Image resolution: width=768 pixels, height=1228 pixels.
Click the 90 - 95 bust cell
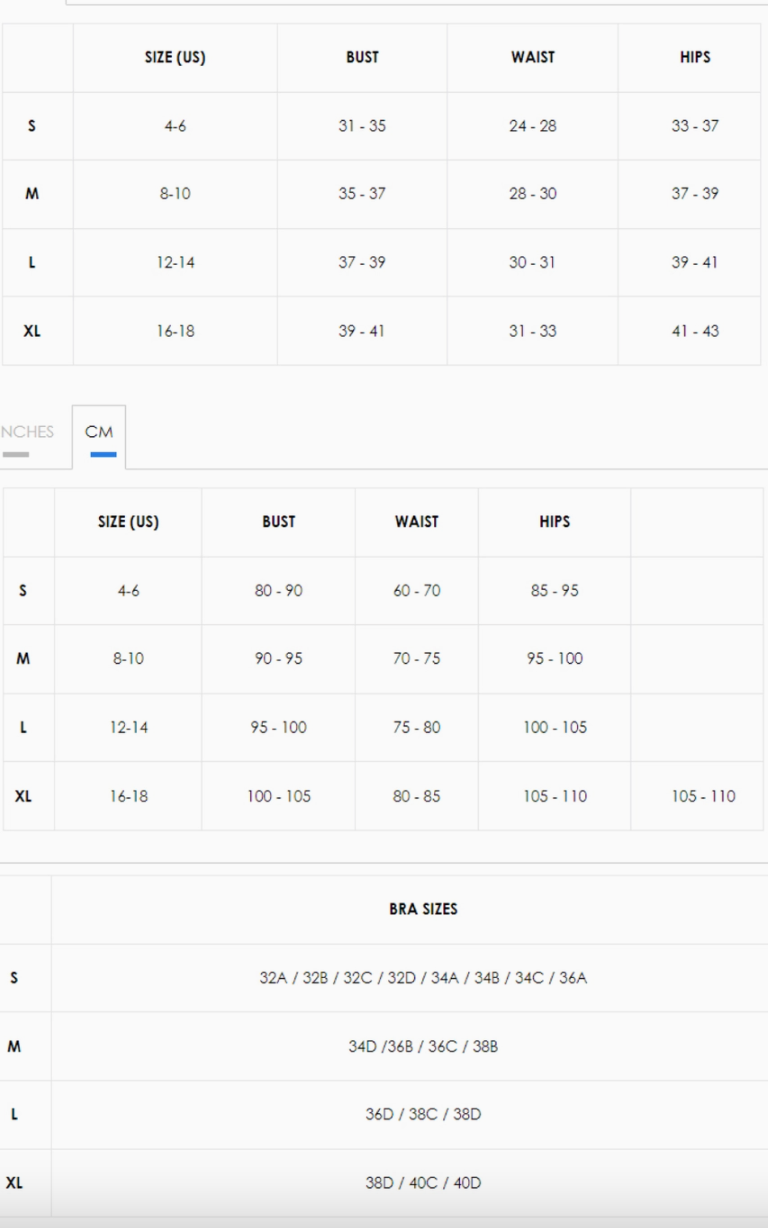click(278, 659)
